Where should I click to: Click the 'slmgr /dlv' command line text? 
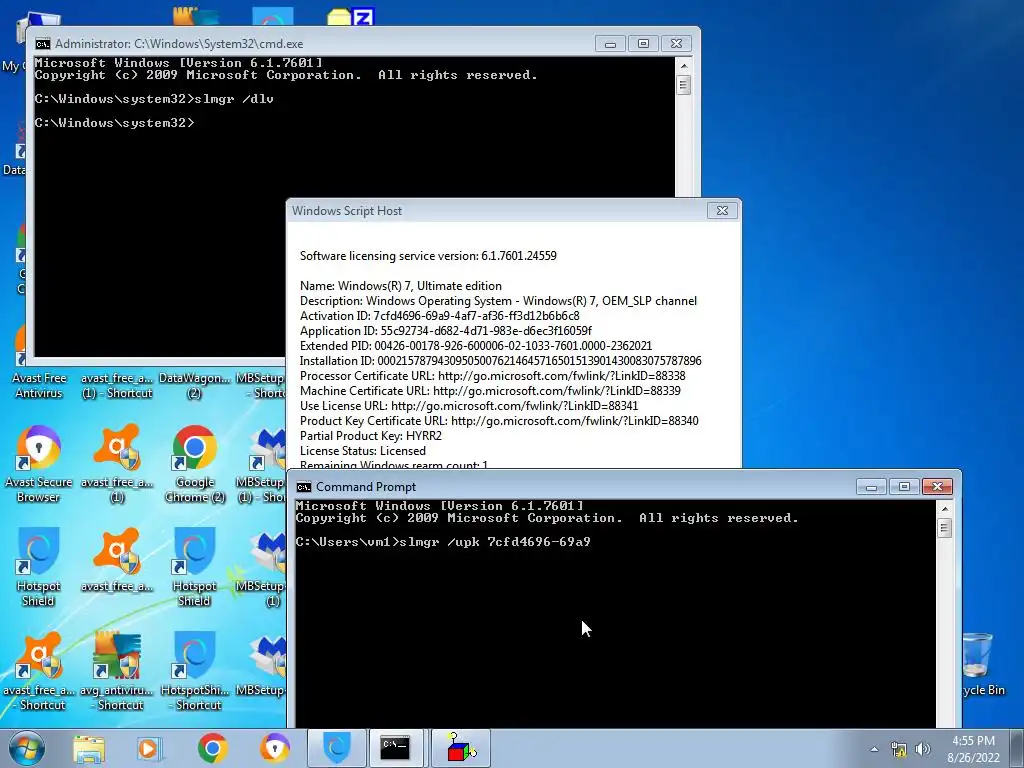[x=234, y=99]
